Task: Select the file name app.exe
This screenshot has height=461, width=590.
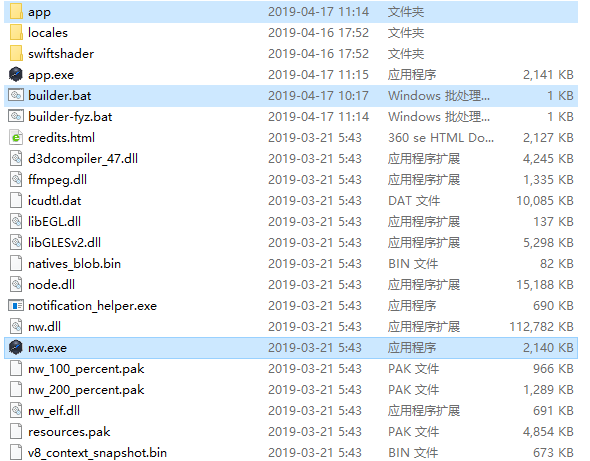Action: click(51, 75)
